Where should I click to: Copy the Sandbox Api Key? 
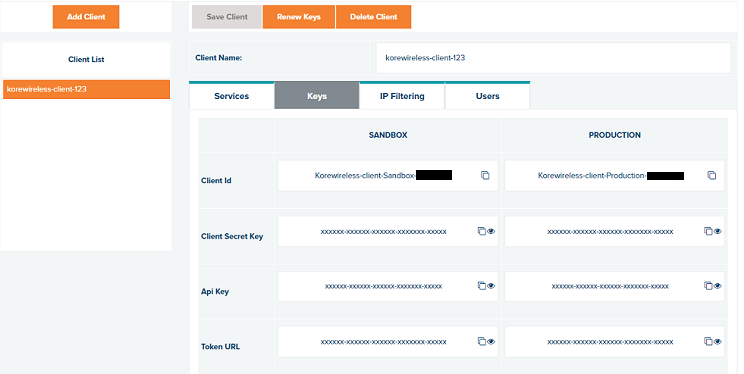(482, 286)
